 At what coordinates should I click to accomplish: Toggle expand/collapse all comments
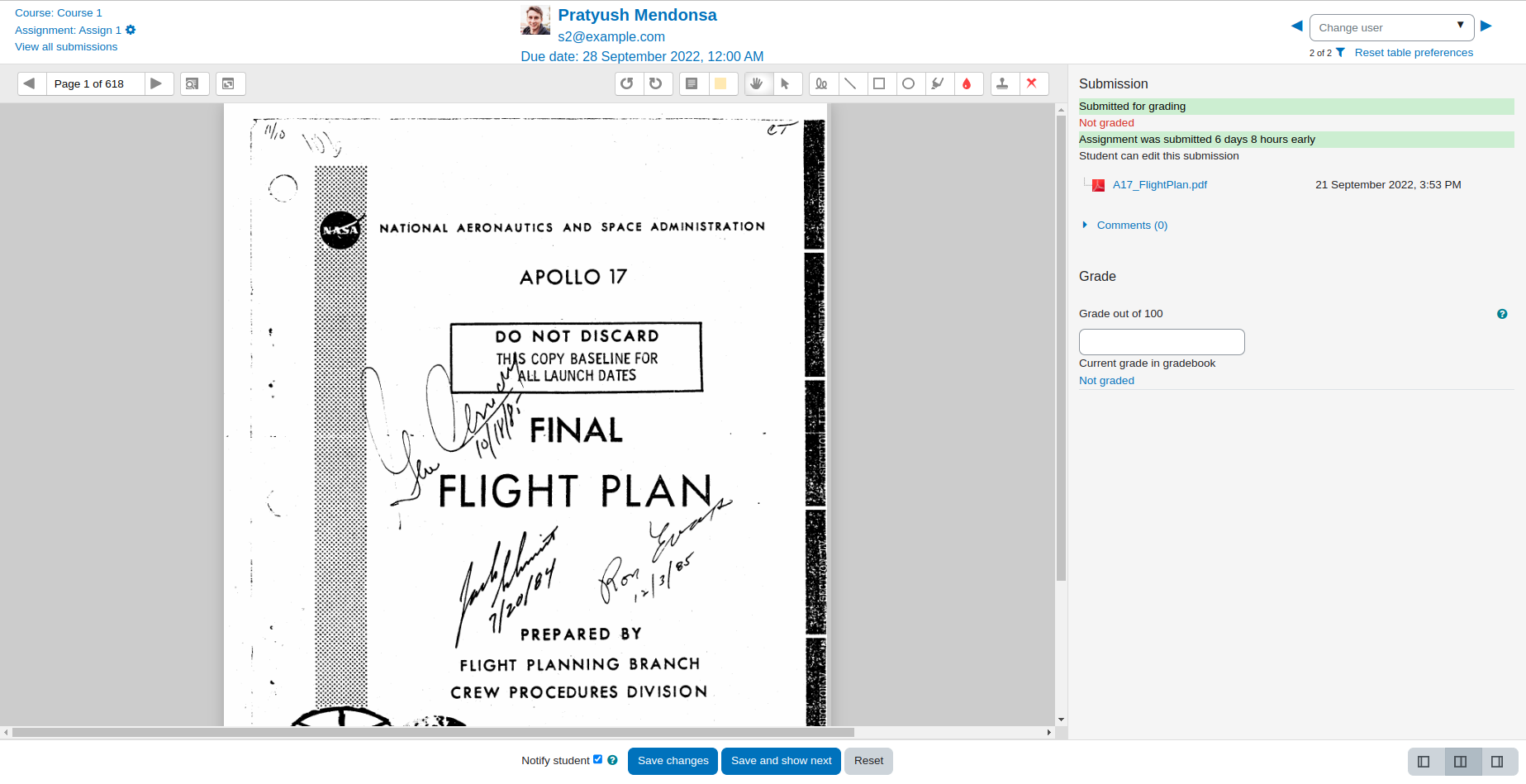(x=231, y=83)
